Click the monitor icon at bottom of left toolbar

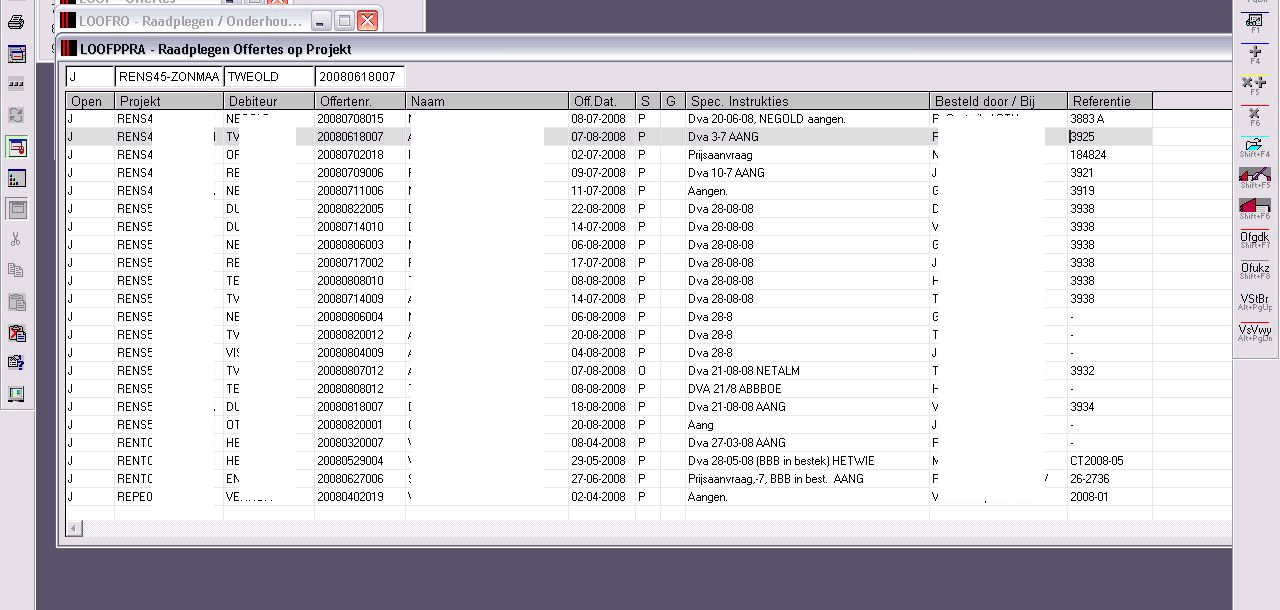tap(16, 394)
